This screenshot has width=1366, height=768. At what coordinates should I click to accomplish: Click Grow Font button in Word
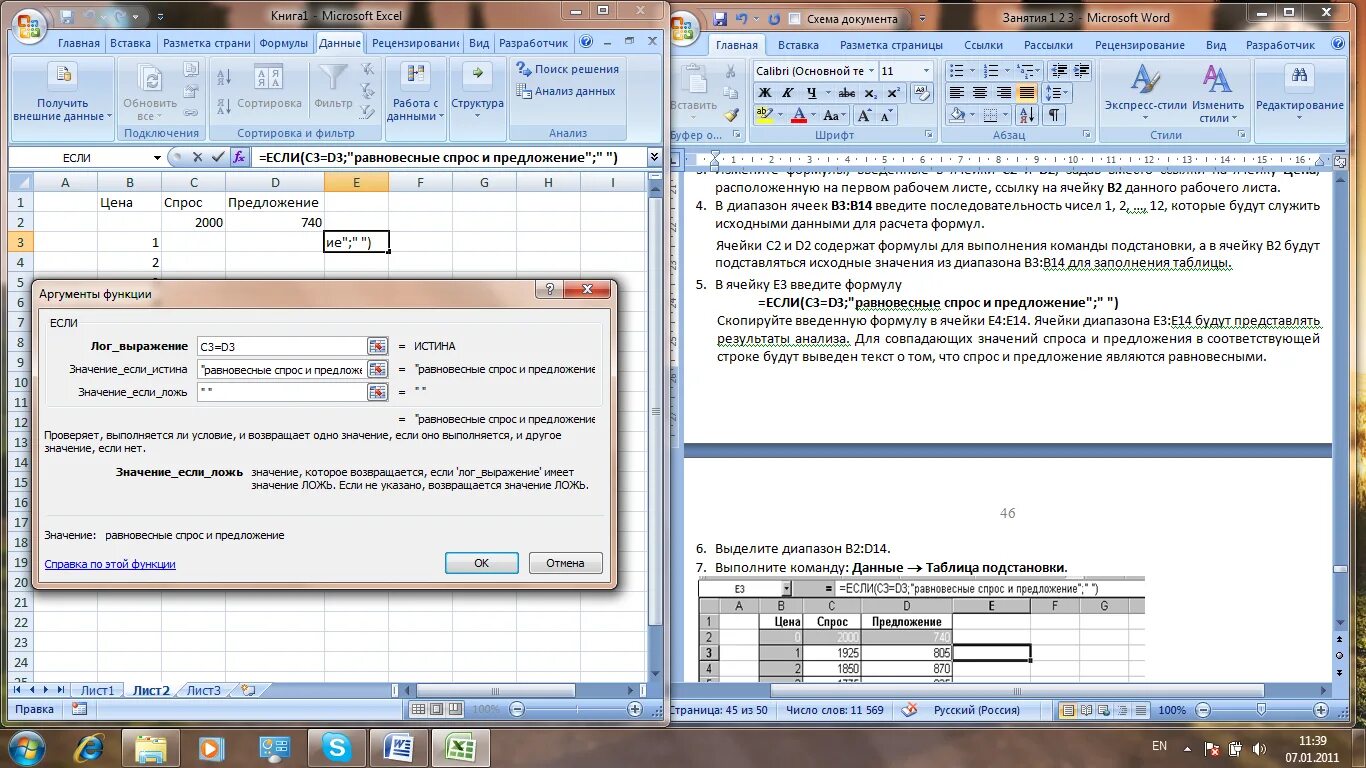pos(864,116)
